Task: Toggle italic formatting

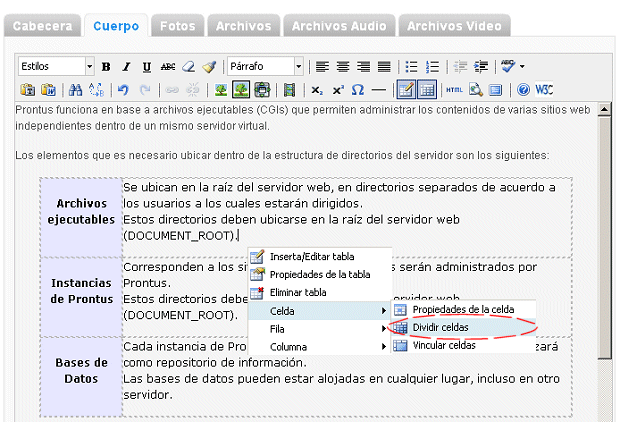Action: tap(126, 67)
